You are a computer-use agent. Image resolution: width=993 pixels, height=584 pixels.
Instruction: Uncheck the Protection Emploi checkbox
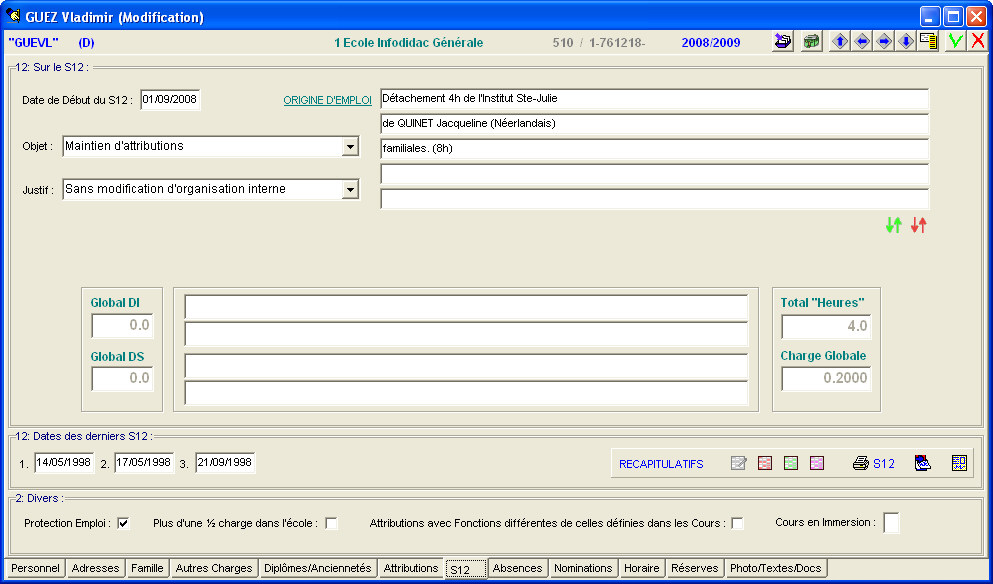(123, 523)
